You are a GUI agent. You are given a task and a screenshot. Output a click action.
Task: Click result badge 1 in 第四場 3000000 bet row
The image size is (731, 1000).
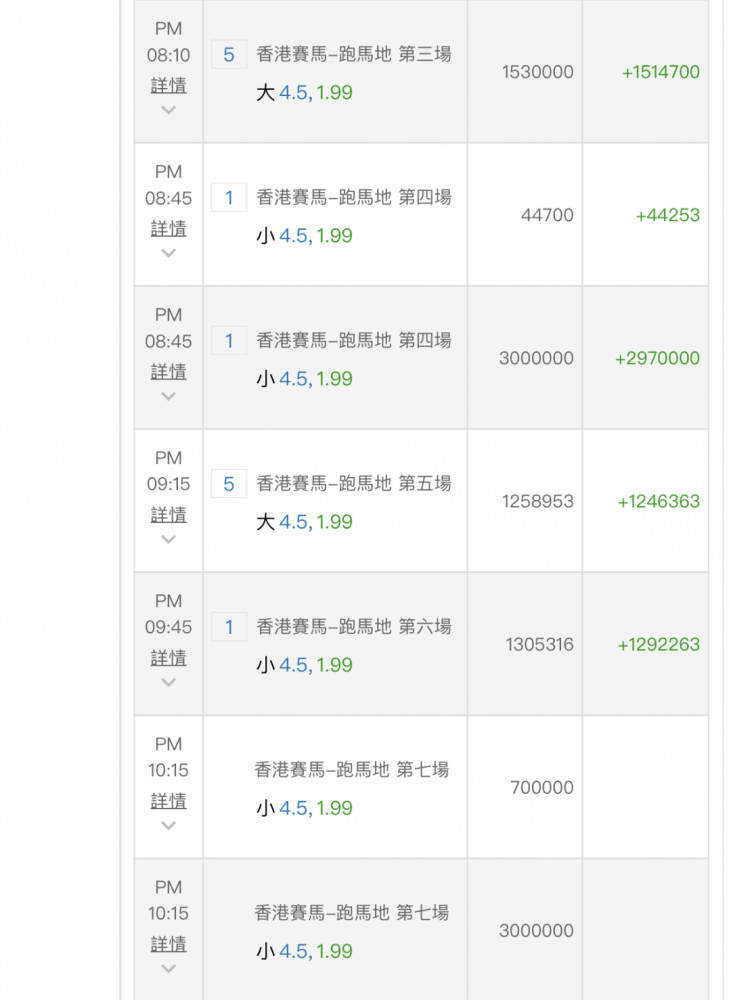tap(229, 341)
